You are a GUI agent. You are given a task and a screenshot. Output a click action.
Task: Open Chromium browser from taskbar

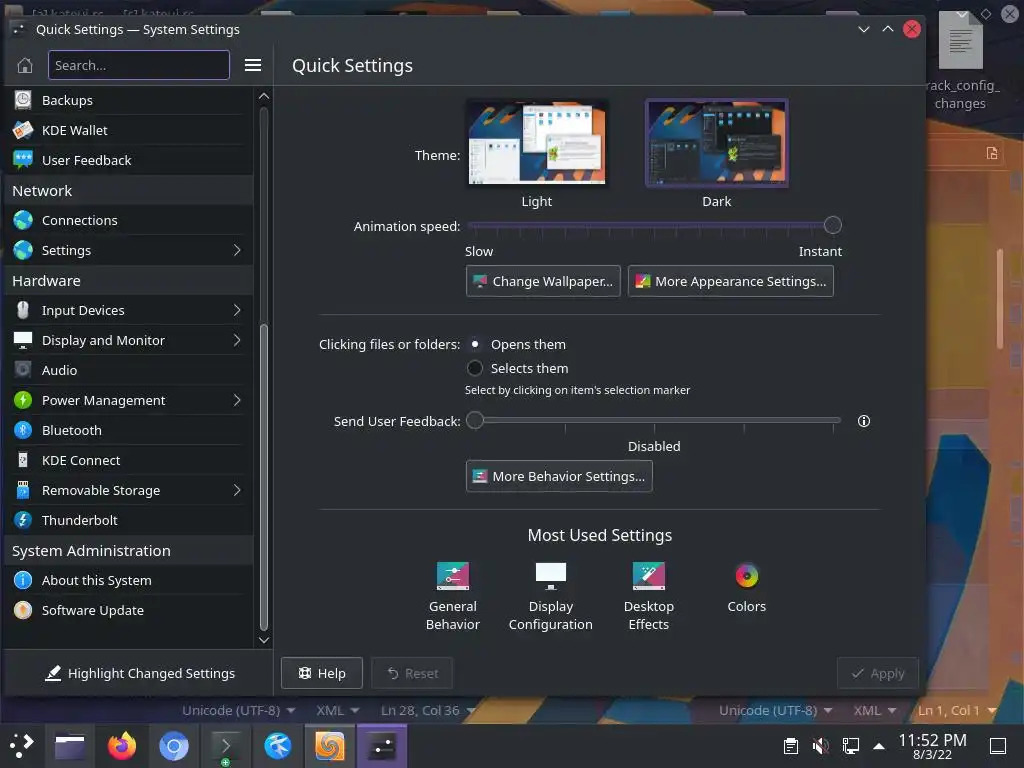coord(174,745)
